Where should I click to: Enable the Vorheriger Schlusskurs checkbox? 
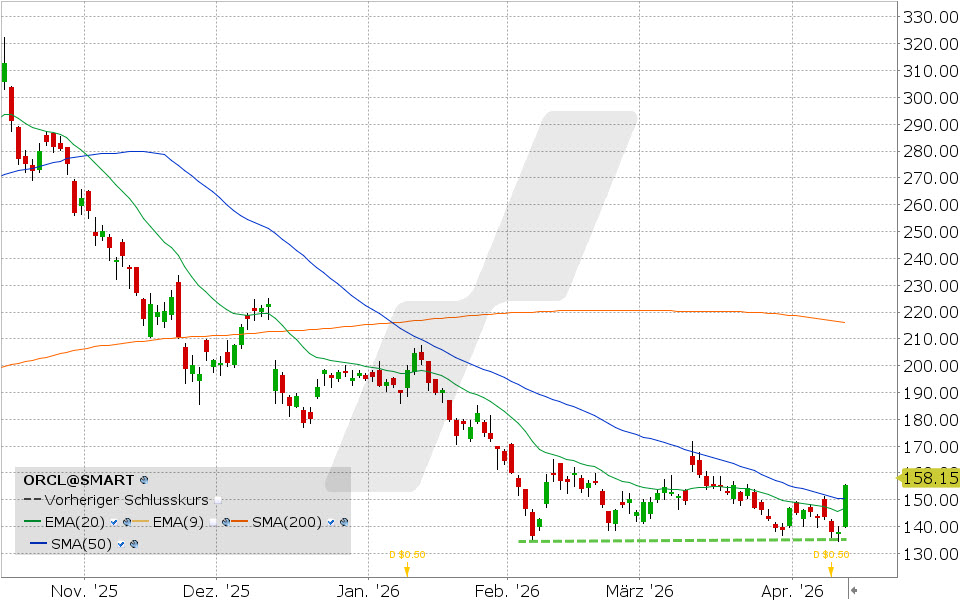coord(219,501)
